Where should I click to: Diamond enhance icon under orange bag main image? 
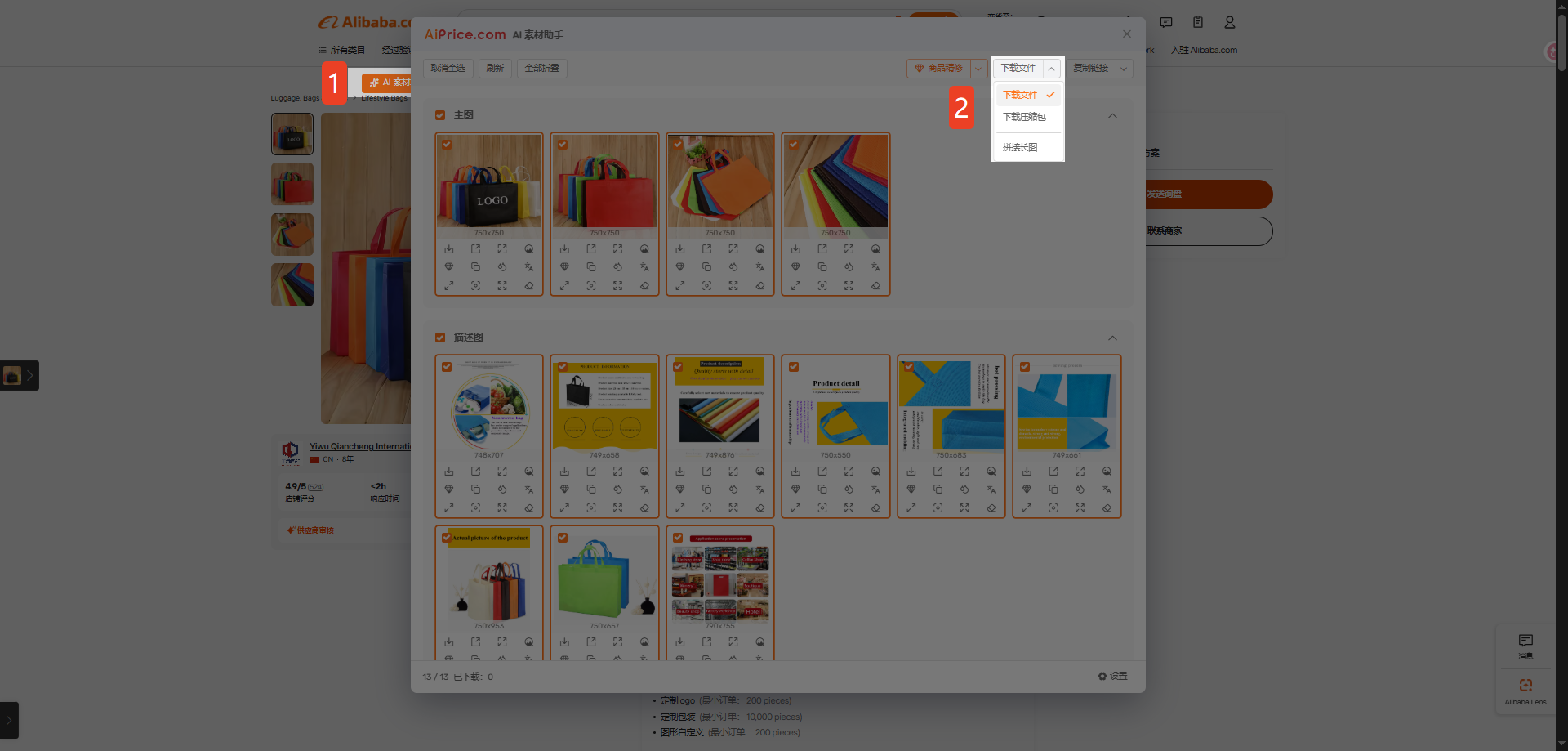click(x=680, y=267)
